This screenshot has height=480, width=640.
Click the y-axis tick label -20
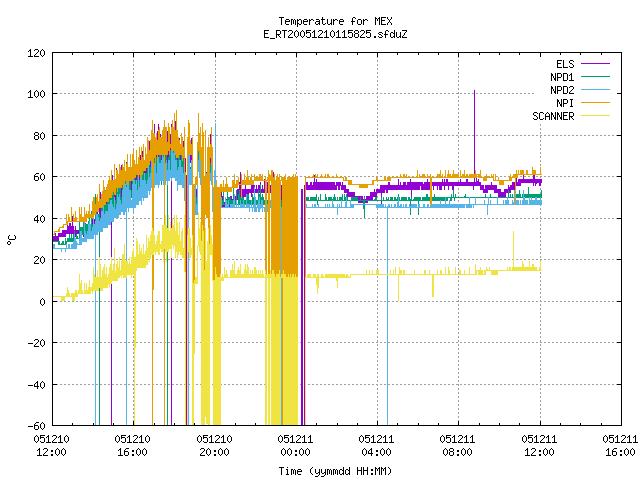(x=36, y=343)
